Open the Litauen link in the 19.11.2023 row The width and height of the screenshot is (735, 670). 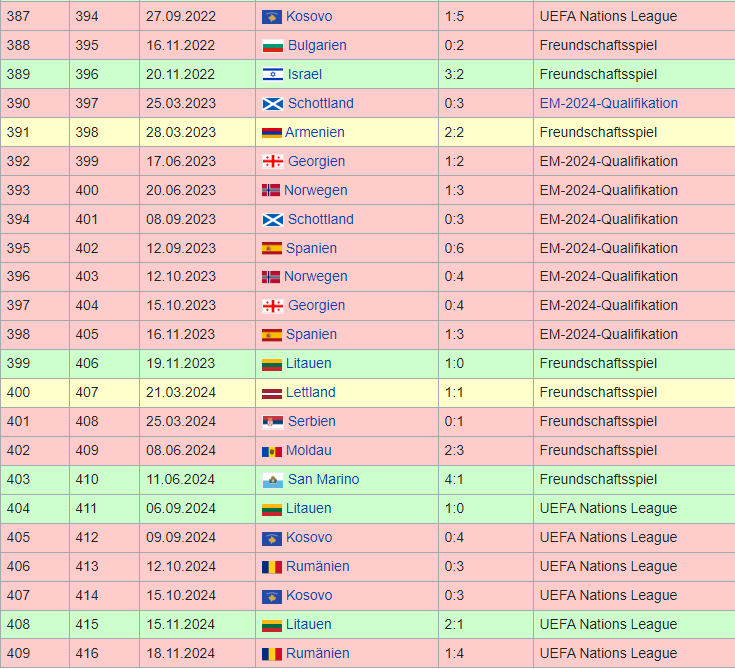308,364
